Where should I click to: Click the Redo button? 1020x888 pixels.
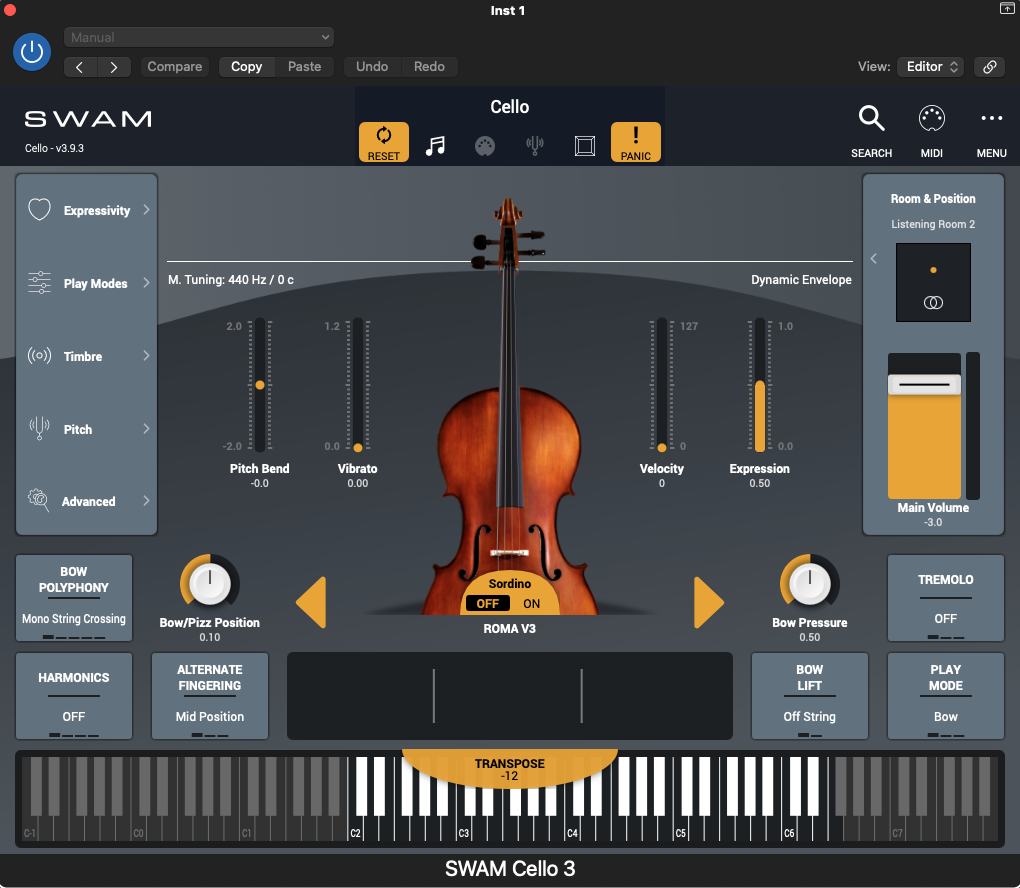(429, 67)
